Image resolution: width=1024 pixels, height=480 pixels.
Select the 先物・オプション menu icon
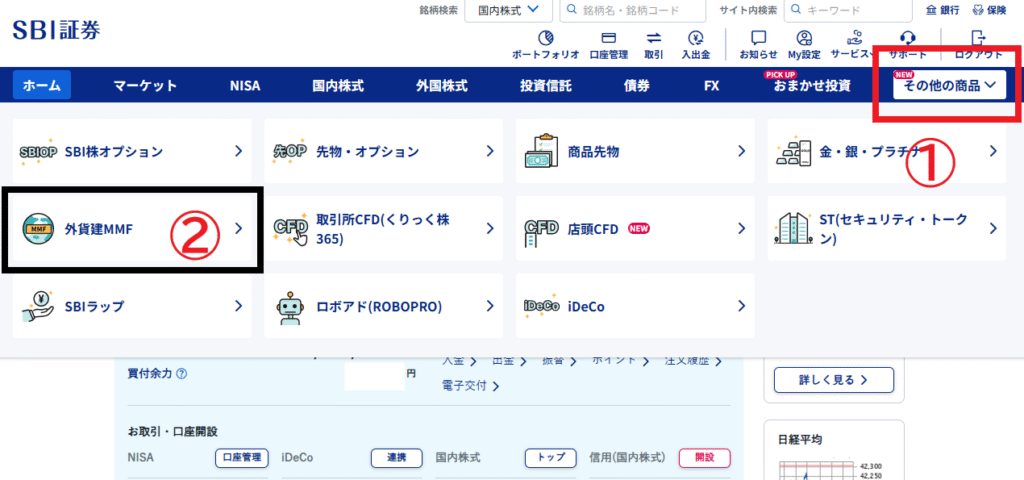[289, 152]
